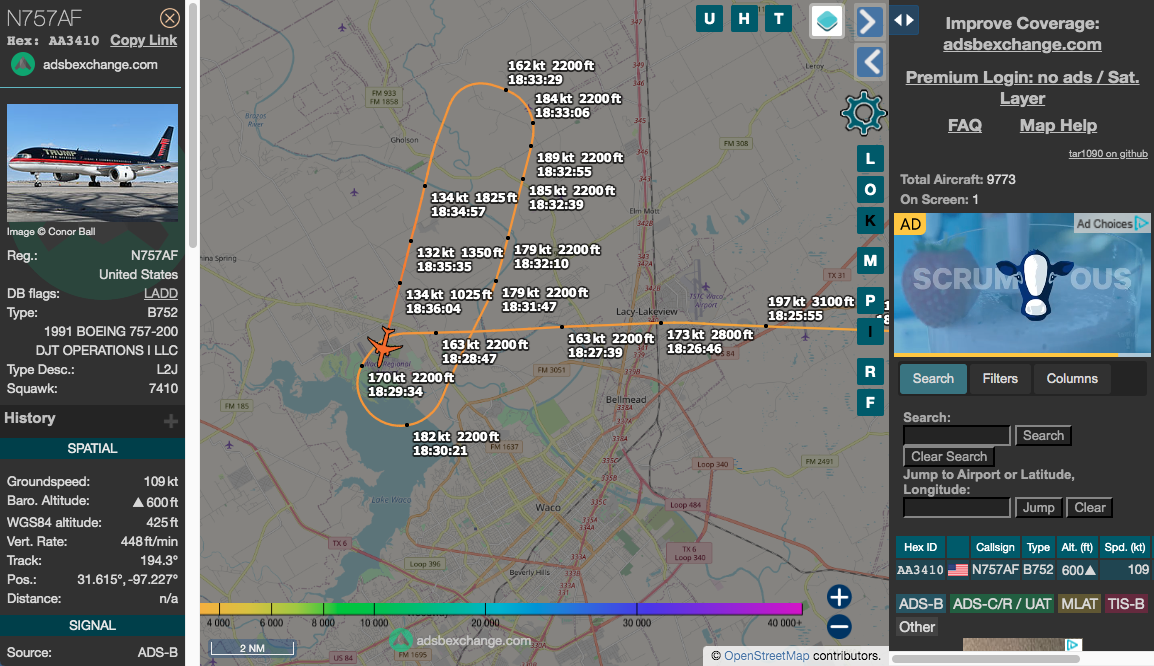Sort table by Type column

1038,547
